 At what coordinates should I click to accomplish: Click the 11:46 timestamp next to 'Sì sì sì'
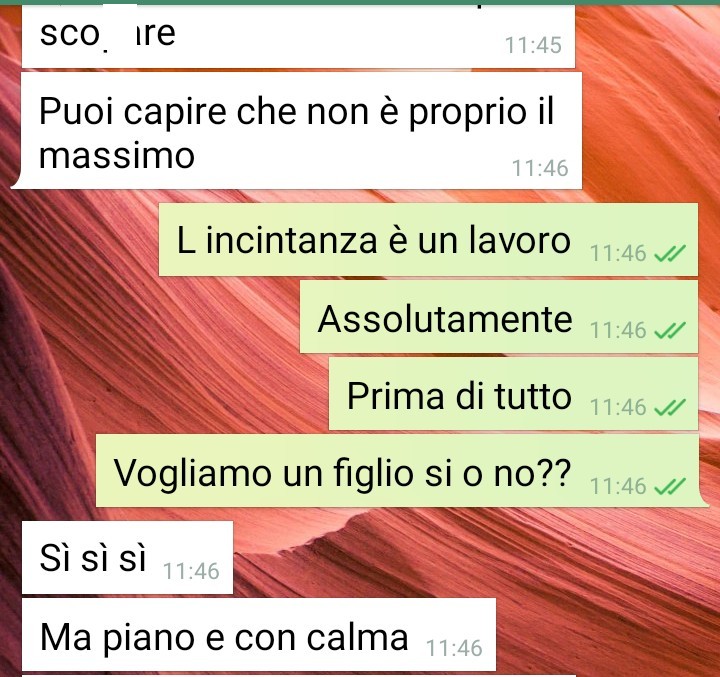[191, 571]
